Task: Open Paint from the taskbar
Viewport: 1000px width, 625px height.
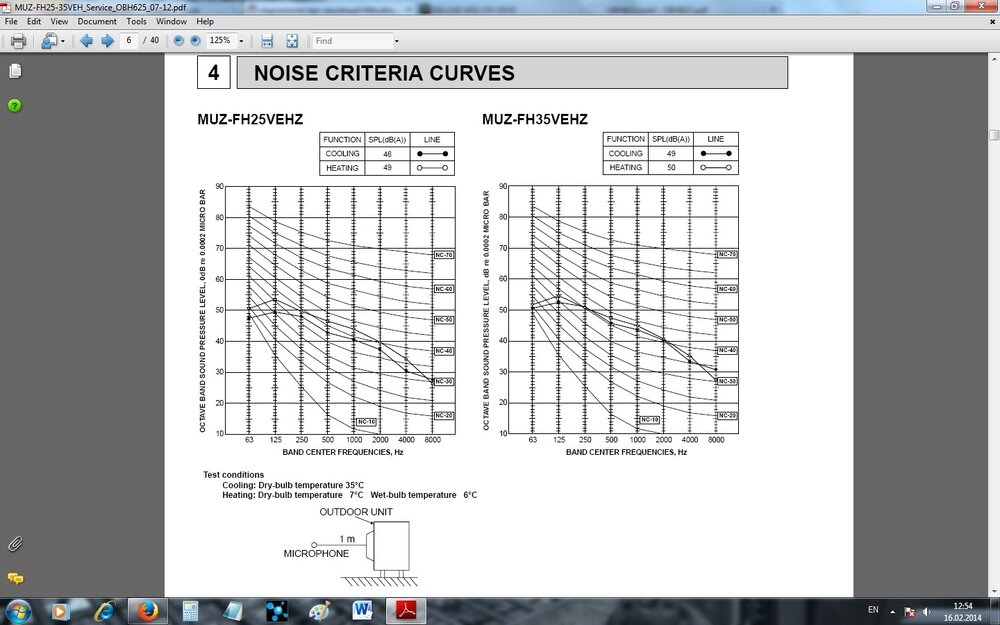Action: coord(320,612)
